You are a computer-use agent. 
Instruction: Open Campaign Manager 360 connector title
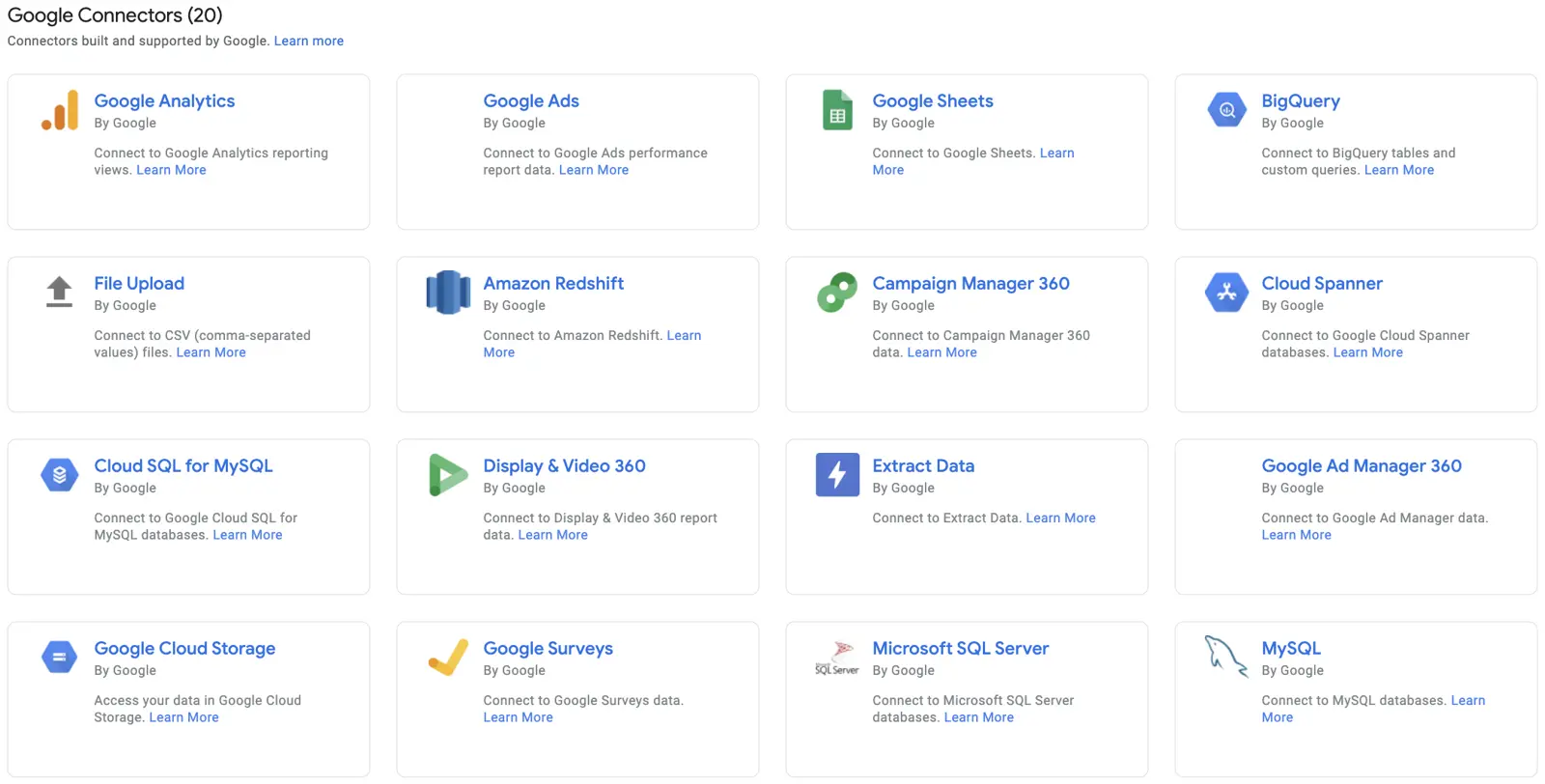970,284
